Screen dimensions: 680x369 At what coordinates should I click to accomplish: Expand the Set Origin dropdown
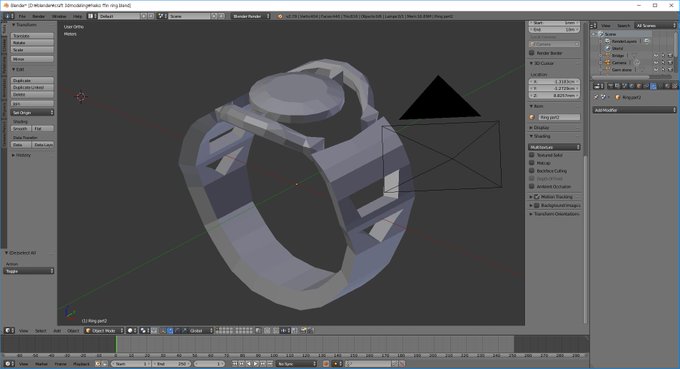pyautogui.click(x=33, y=112)
